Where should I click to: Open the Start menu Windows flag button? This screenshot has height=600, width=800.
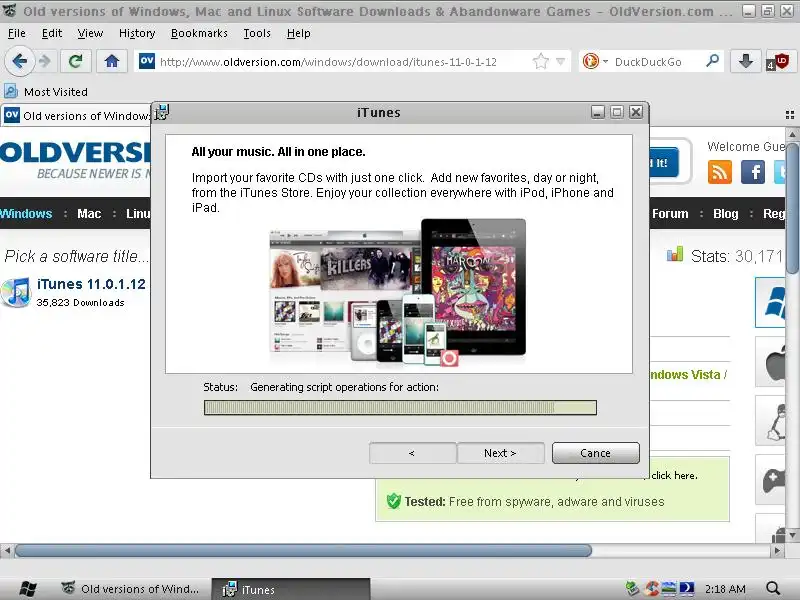click(x=27, y=589)
